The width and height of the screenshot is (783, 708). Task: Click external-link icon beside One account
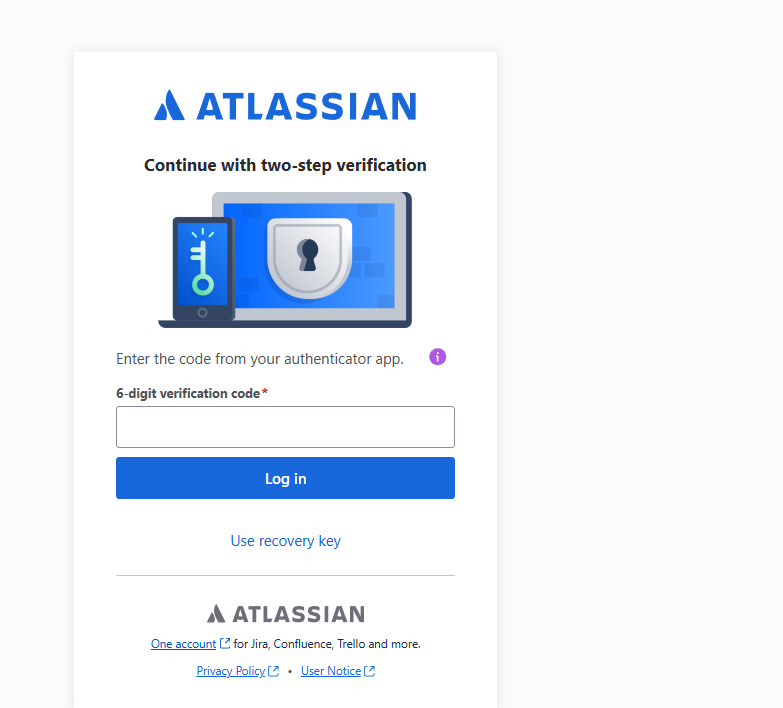(x=225, y=643)
